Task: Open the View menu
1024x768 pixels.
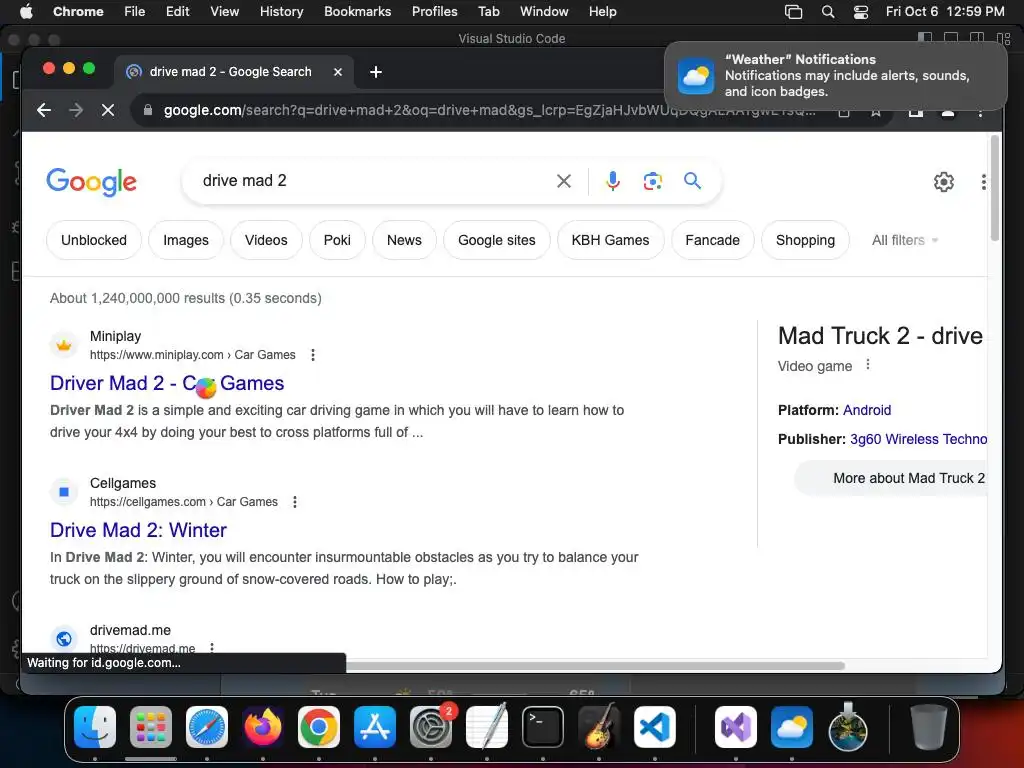Action: coord(224,12)
